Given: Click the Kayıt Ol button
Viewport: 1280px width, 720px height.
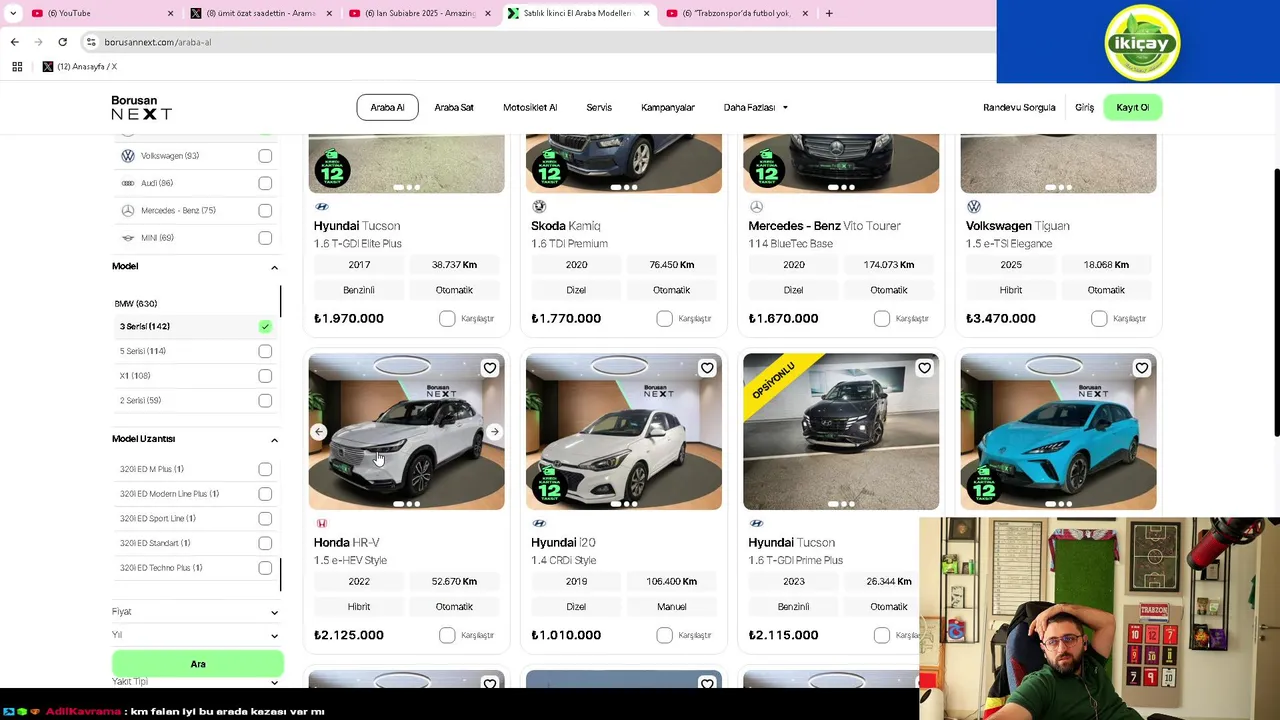Looking at the screenshot, I should (1132, 107).
